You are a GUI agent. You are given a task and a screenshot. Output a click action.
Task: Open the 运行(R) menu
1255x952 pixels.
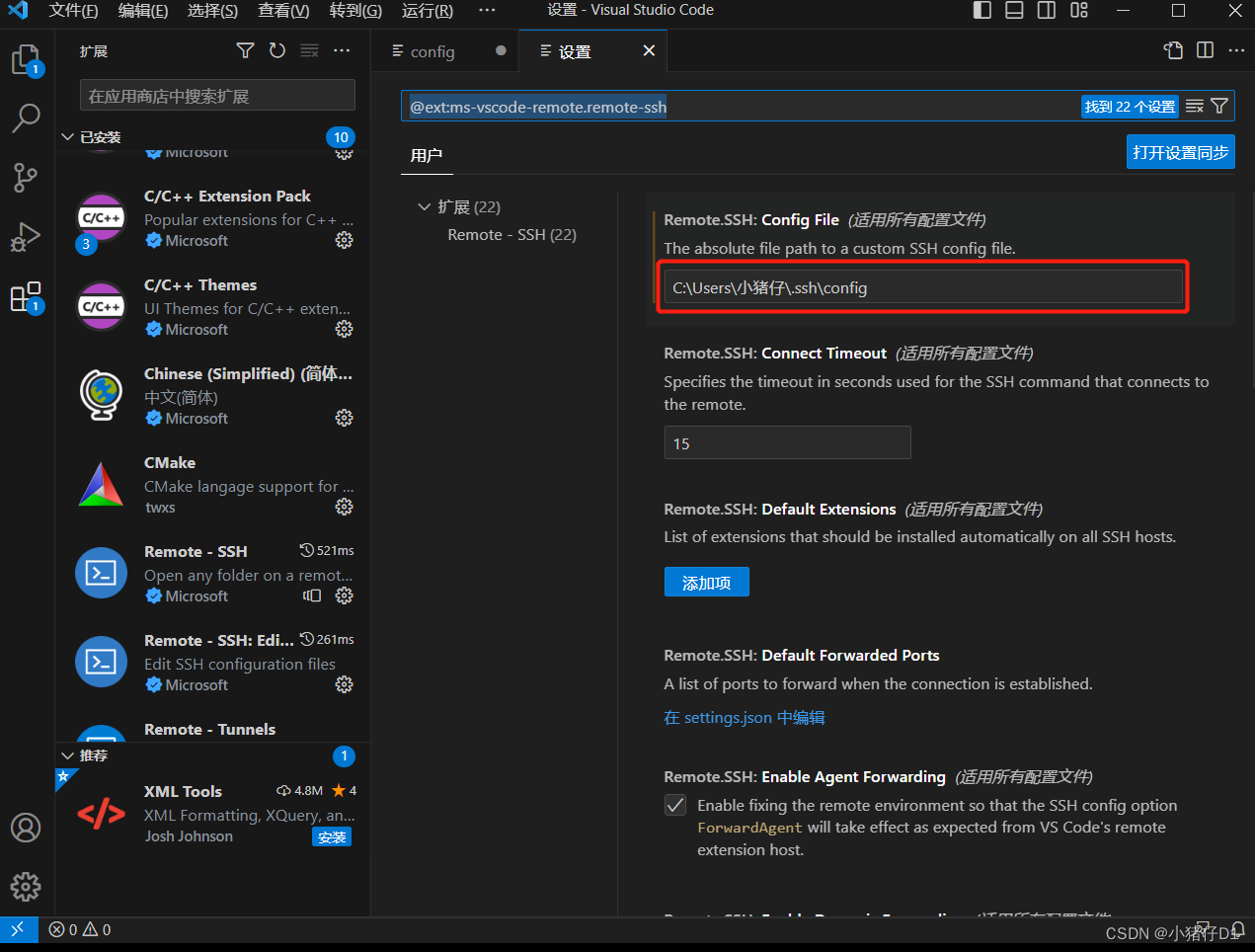[428, 11]
